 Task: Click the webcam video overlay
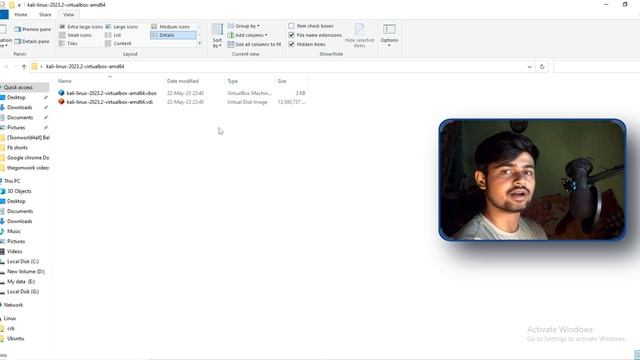point(532,180)
